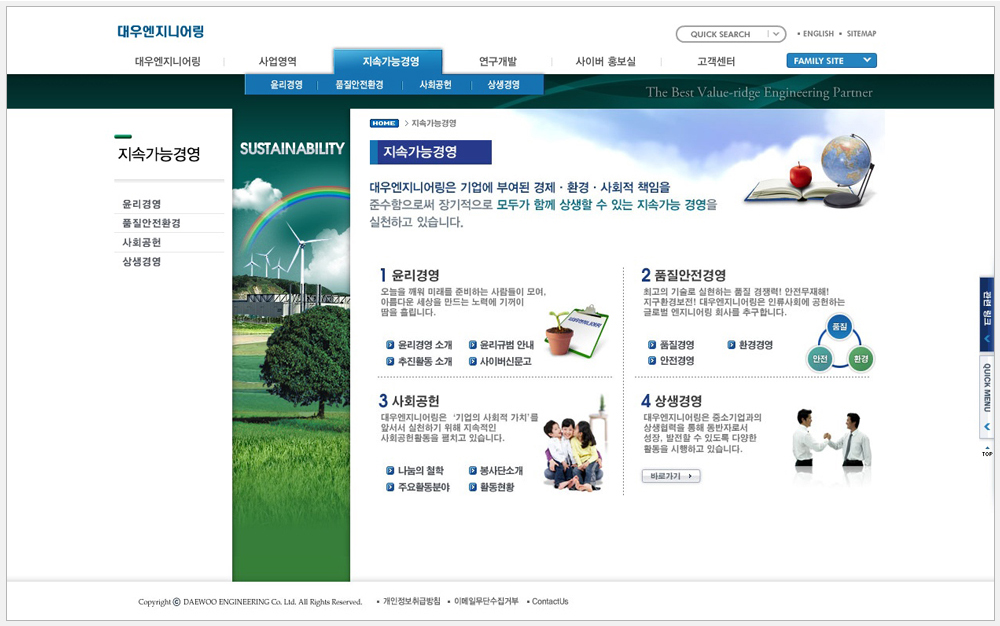The height and width of the screenshot is (626, 1000).
Task: Open the QUICK SEARCH dropdown
Action: (x=776, y=34)
